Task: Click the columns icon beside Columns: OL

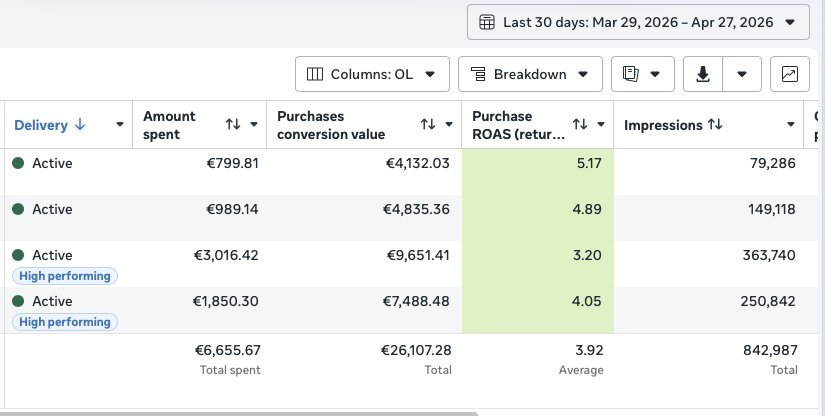Action: tap(315, 74)
